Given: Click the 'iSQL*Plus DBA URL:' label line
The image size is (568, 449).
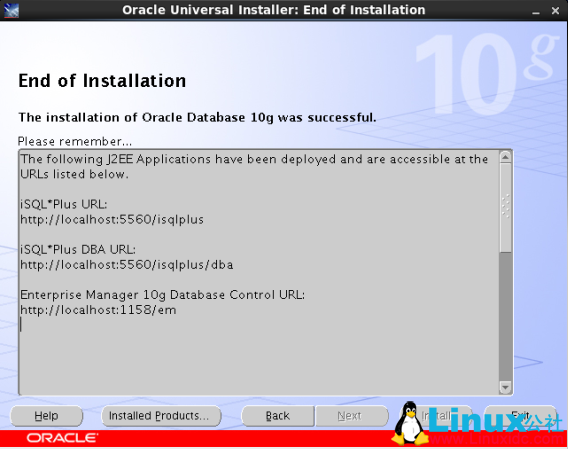Looking at the screenshot, I should [78, 250].
